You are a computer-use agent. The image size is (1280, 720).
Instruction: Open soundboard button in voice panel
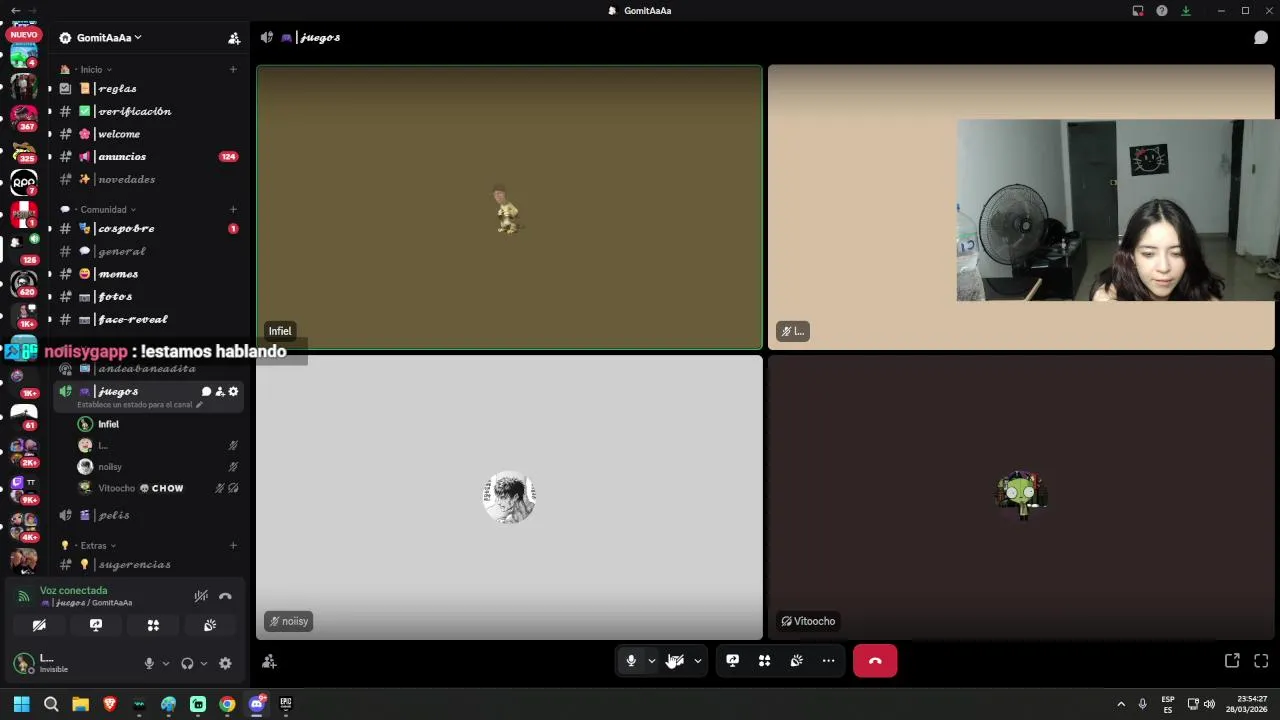(x=210, y=625)
